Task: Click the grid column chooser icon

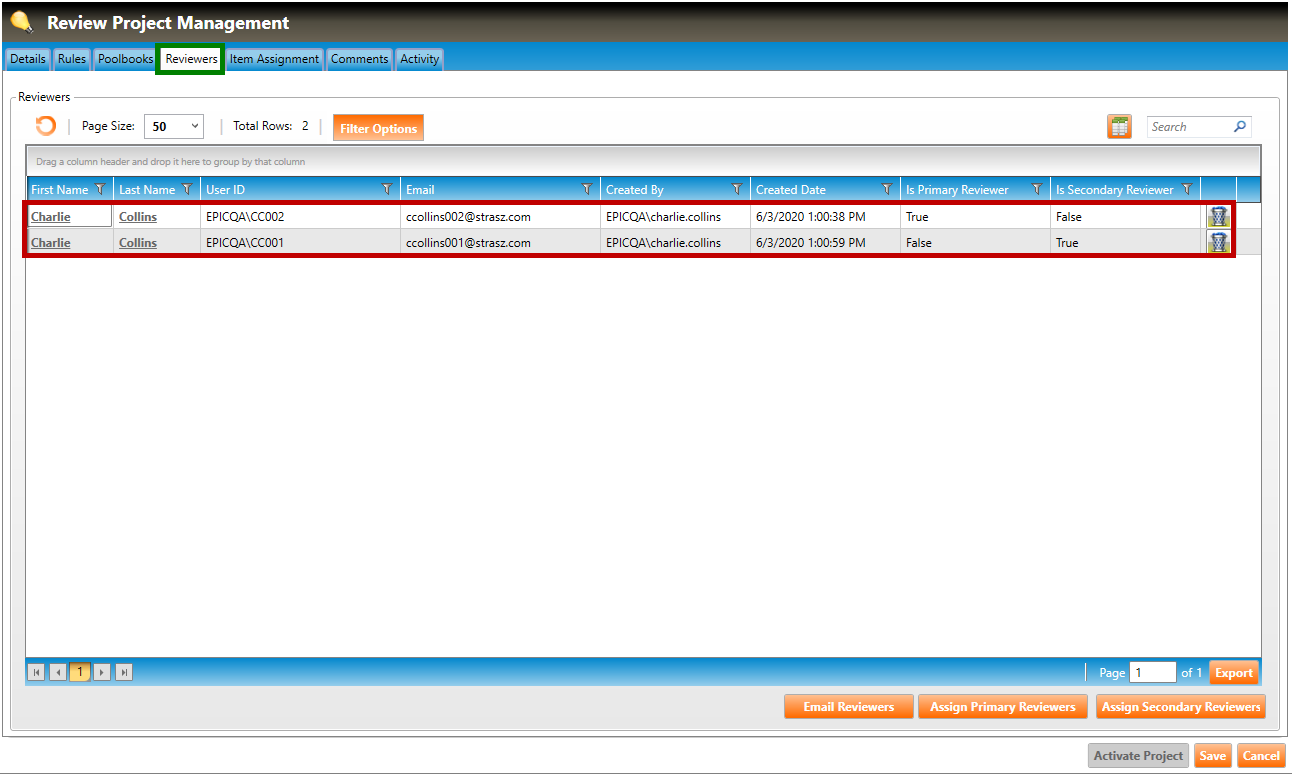Action: (1119, 127)
